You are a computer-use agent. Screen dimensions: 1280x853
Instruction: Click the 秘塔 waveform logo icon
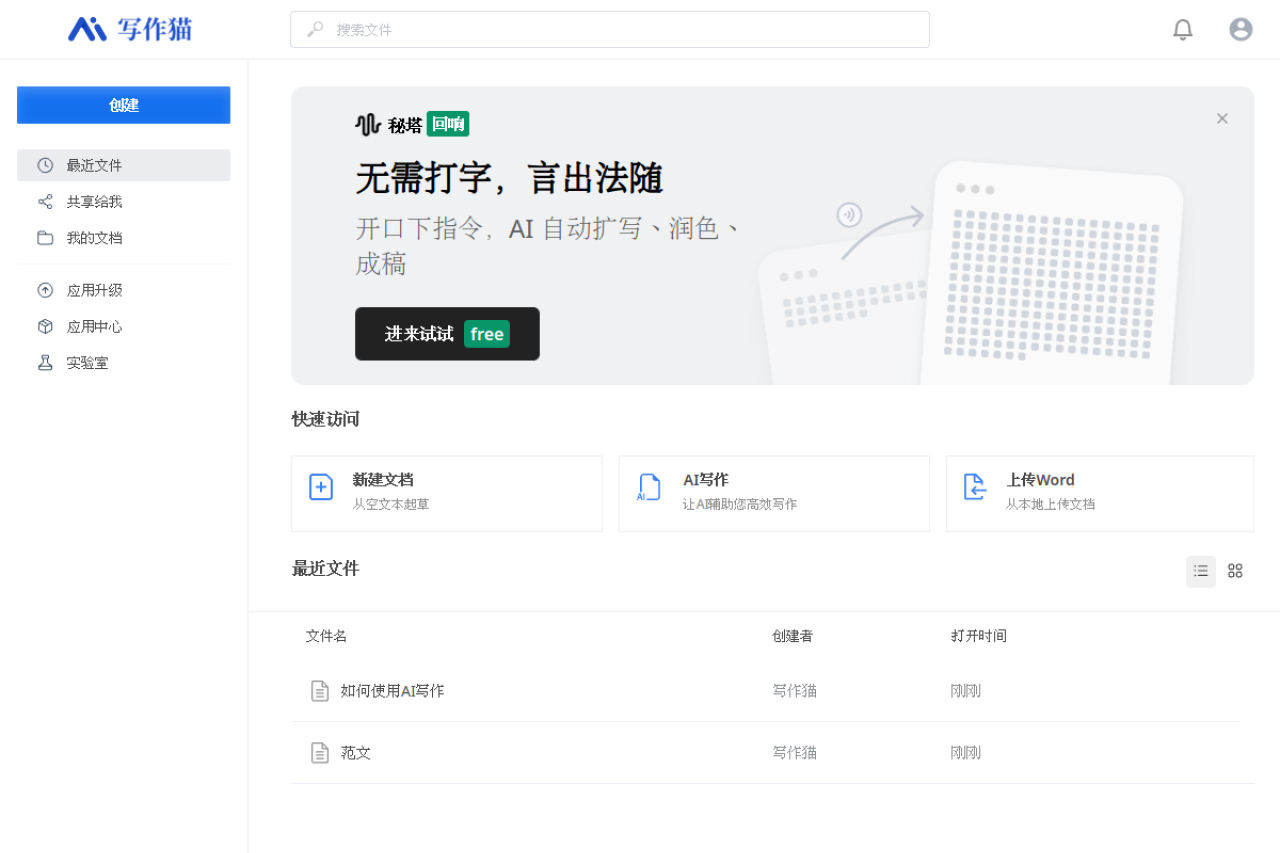pyautogui.click(x=368, y=125)
